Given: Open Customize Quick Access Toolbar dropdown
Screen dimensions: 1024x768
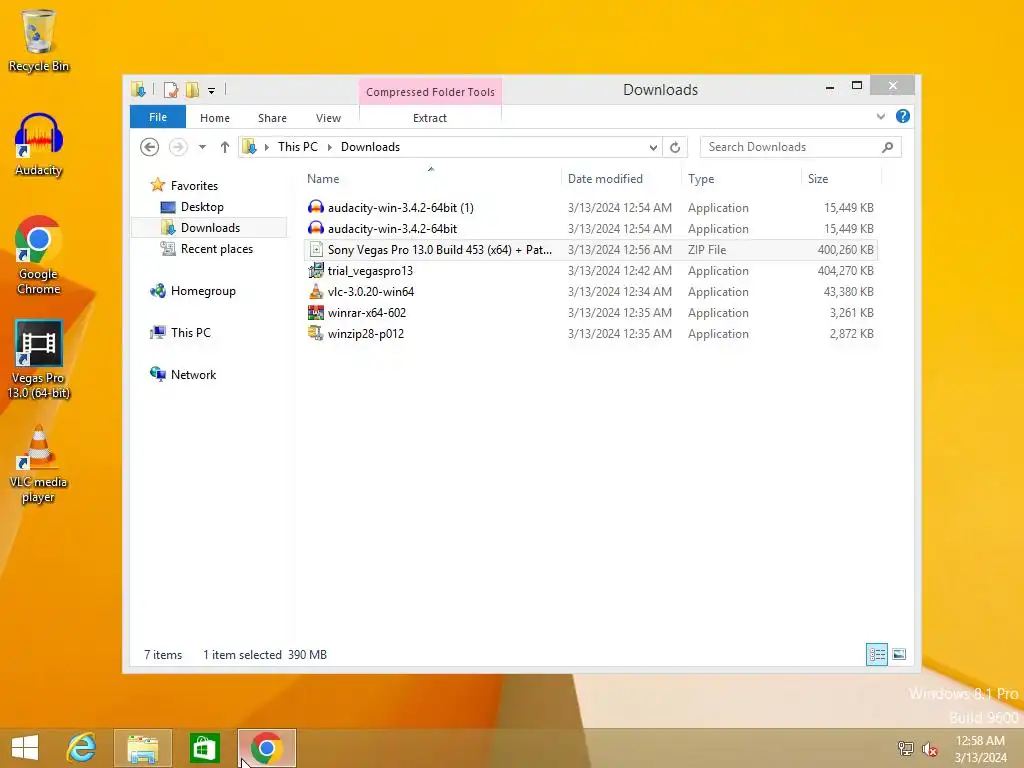Looking at the screenshot, I should [212, 91].
